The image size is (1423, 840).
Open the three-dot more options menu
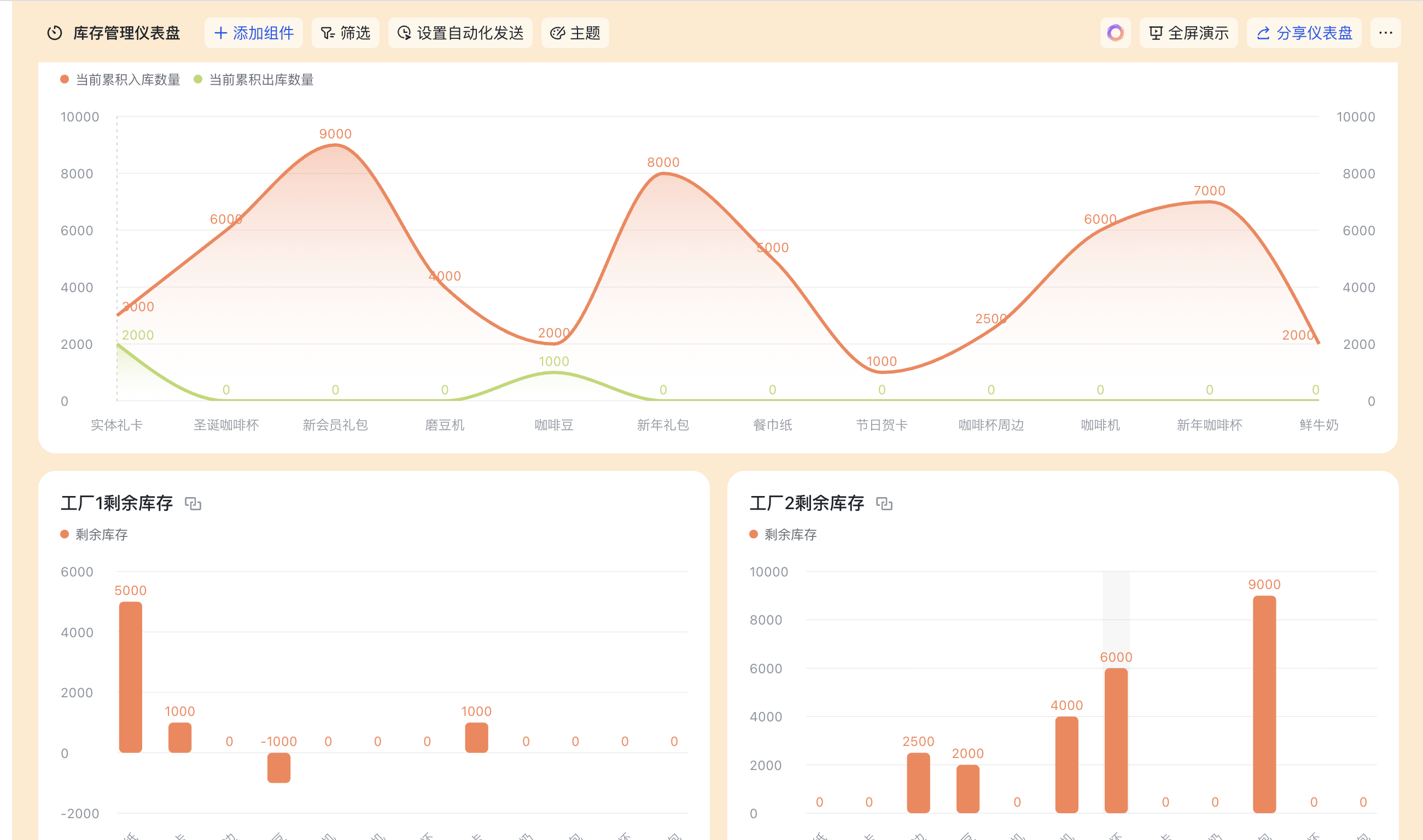tap(1385, 33)
